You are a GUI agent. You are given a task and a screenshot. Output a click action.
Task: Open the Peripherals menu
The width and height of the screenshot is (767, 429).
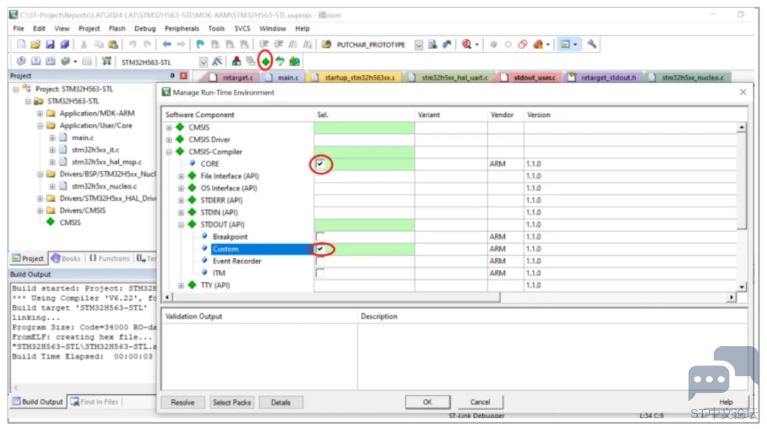coord(181,29)
